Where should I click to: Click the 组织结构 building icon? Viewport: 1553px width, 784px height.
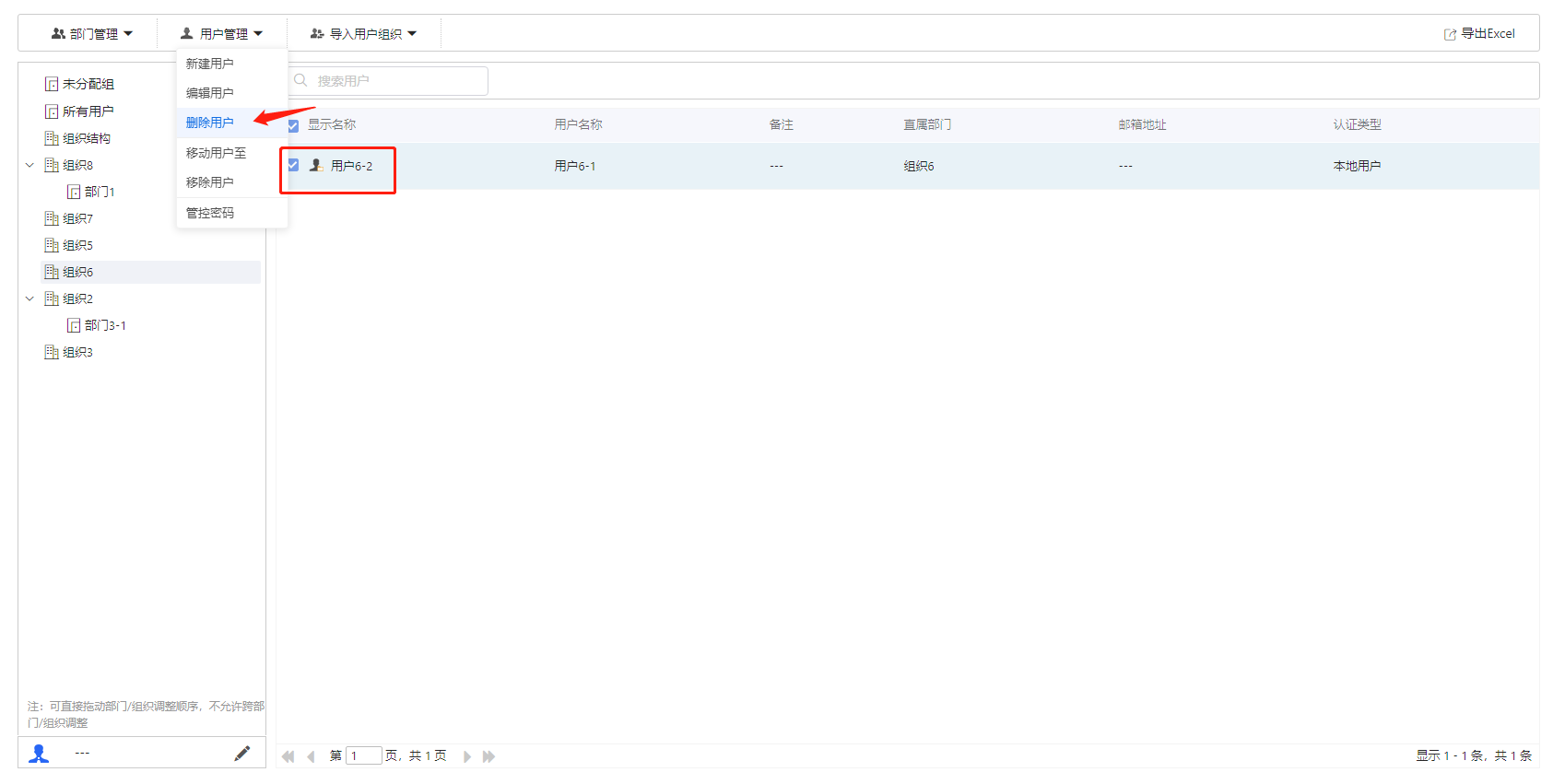pyautogui.click(x=52, y=138)
